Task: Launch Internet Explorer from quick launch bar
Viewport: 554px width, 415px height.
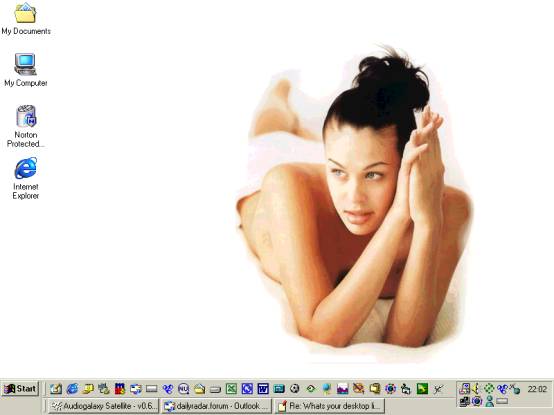Action: coord(72,389)
